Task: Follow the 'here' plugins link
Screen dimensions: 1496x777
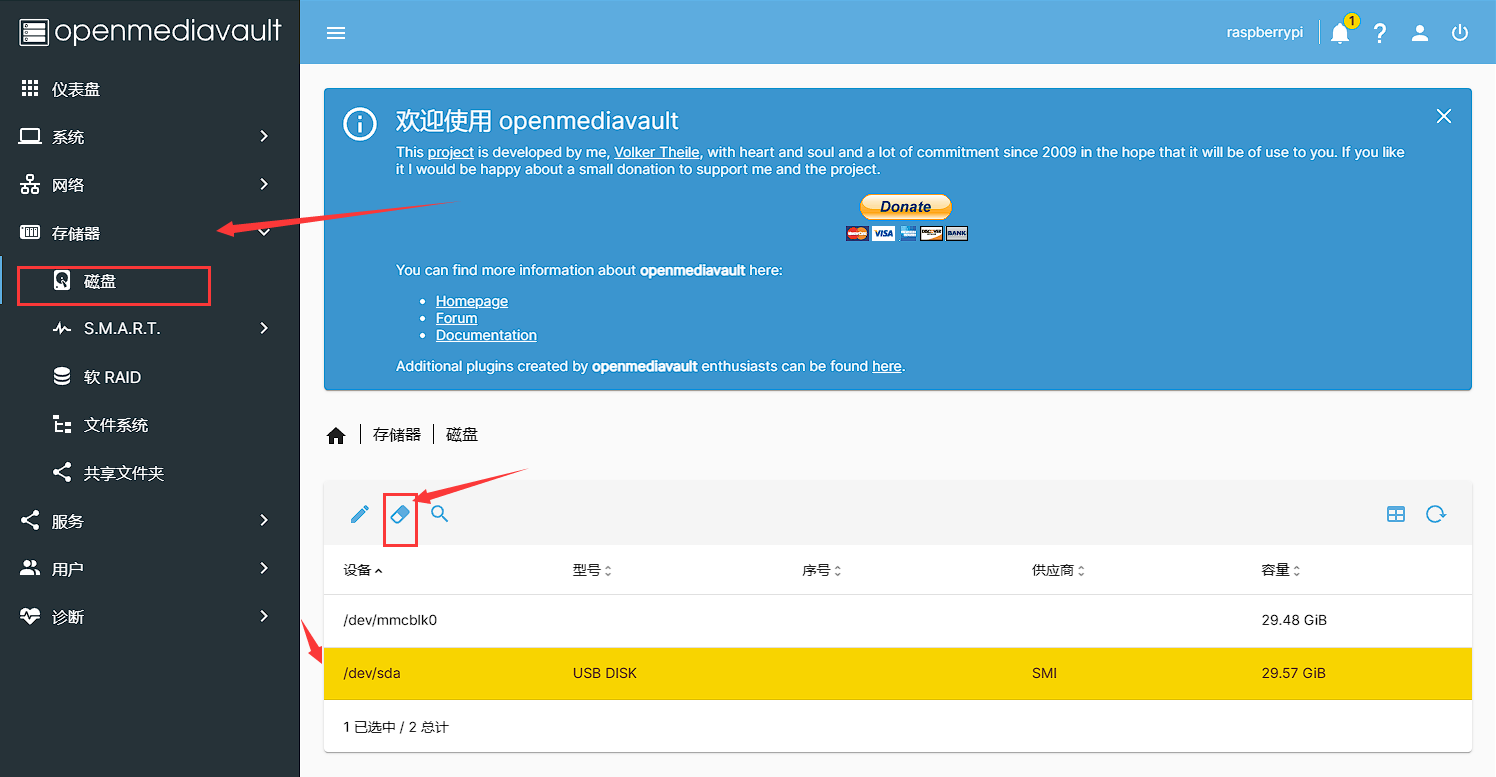Action: point(887,366)
